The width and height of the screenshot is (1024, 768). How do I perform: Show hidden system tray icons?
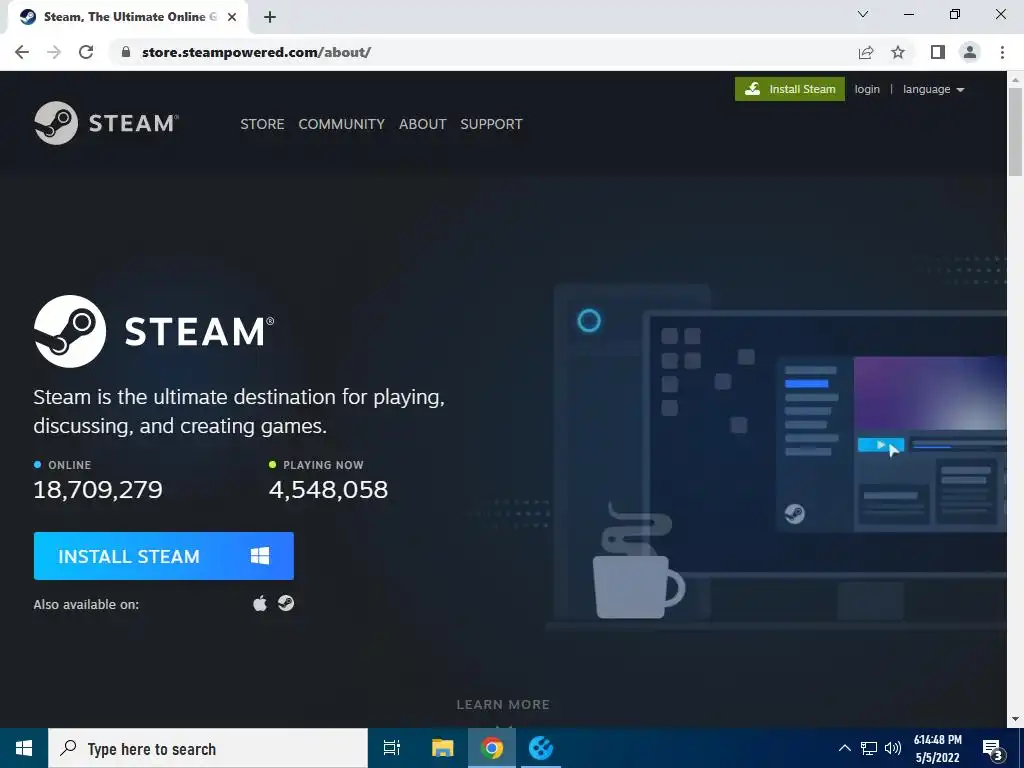click(x=844, y=748)
